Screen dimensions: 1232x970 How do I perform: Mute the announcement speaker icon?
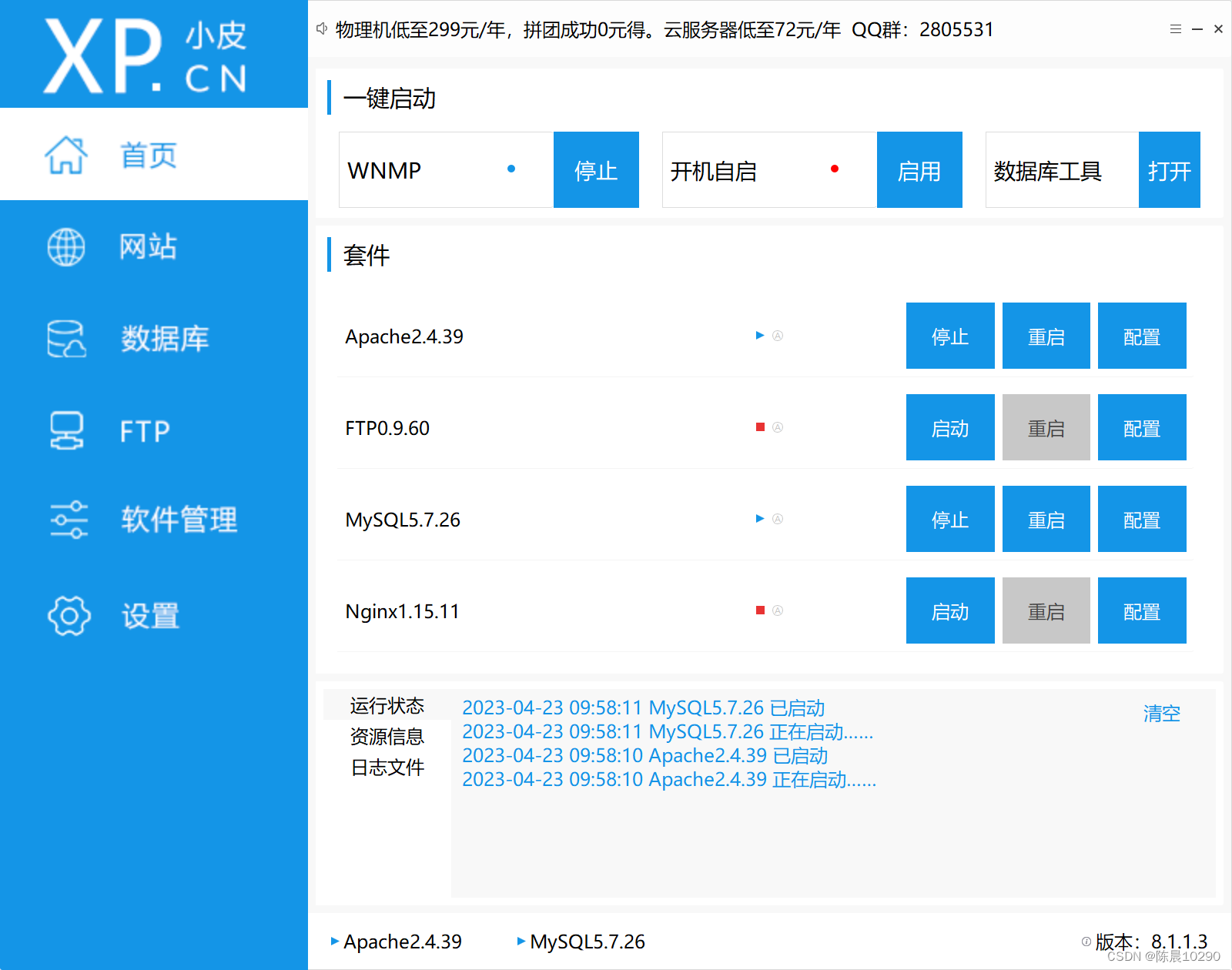[321, 28]
